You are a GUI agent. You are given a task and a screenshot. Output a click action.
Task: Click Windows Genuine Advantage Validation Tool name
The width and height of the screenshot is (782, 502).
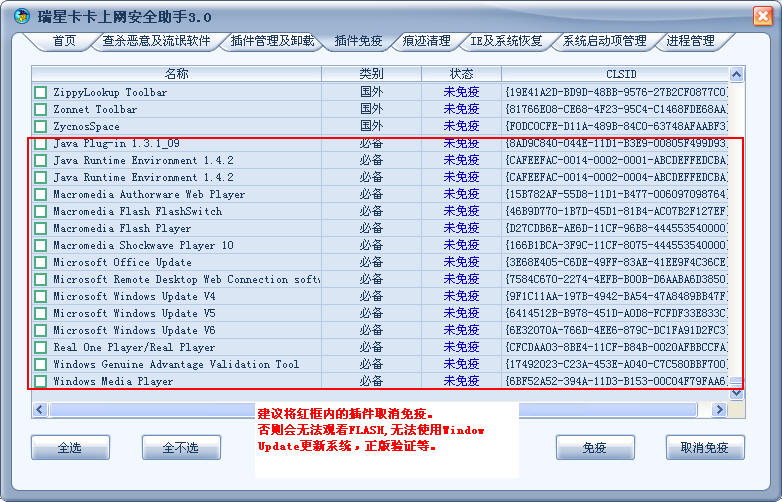[x=176, y=364]
